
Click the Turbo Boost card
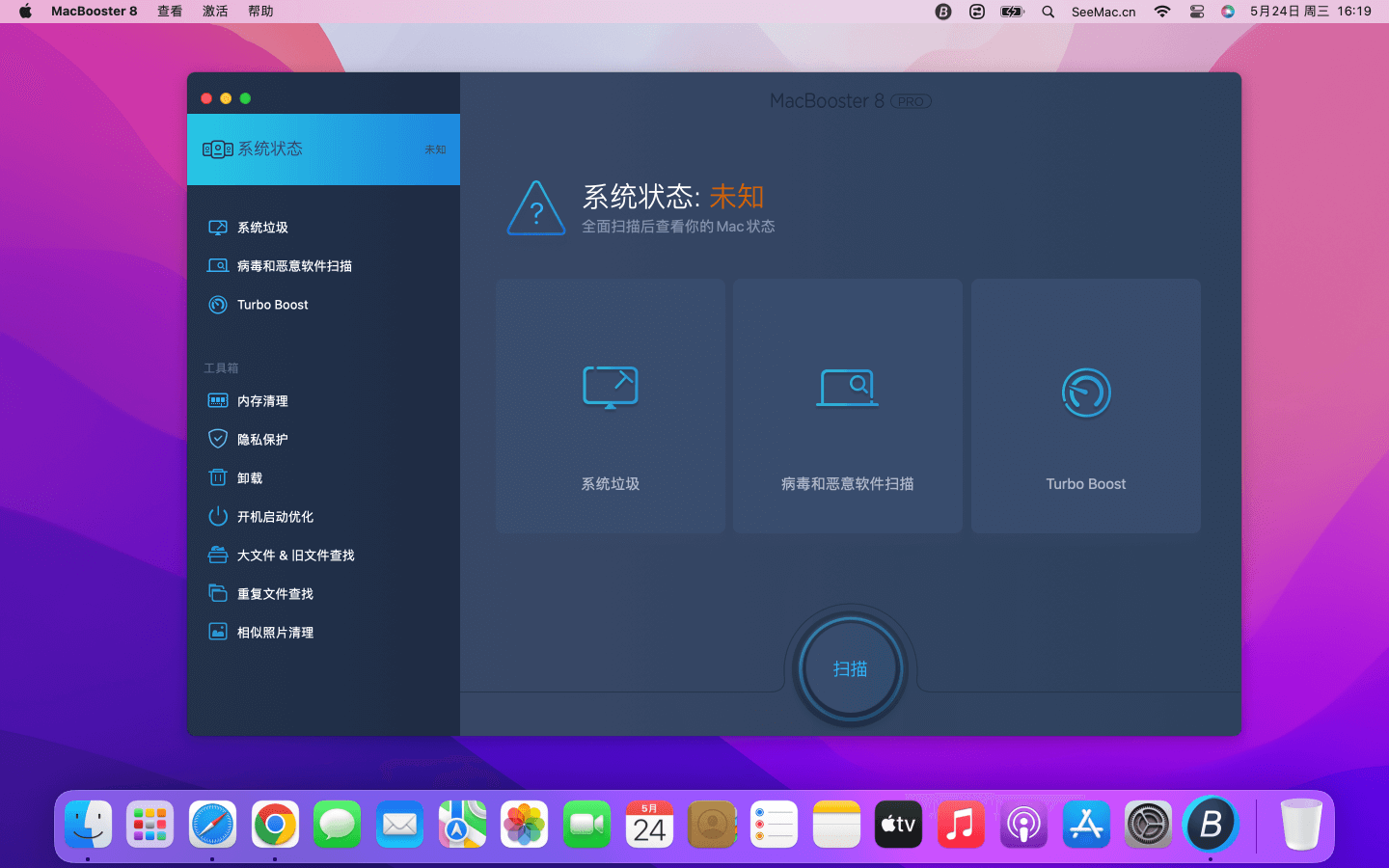pyautogui.click(x=1085, y=406)
